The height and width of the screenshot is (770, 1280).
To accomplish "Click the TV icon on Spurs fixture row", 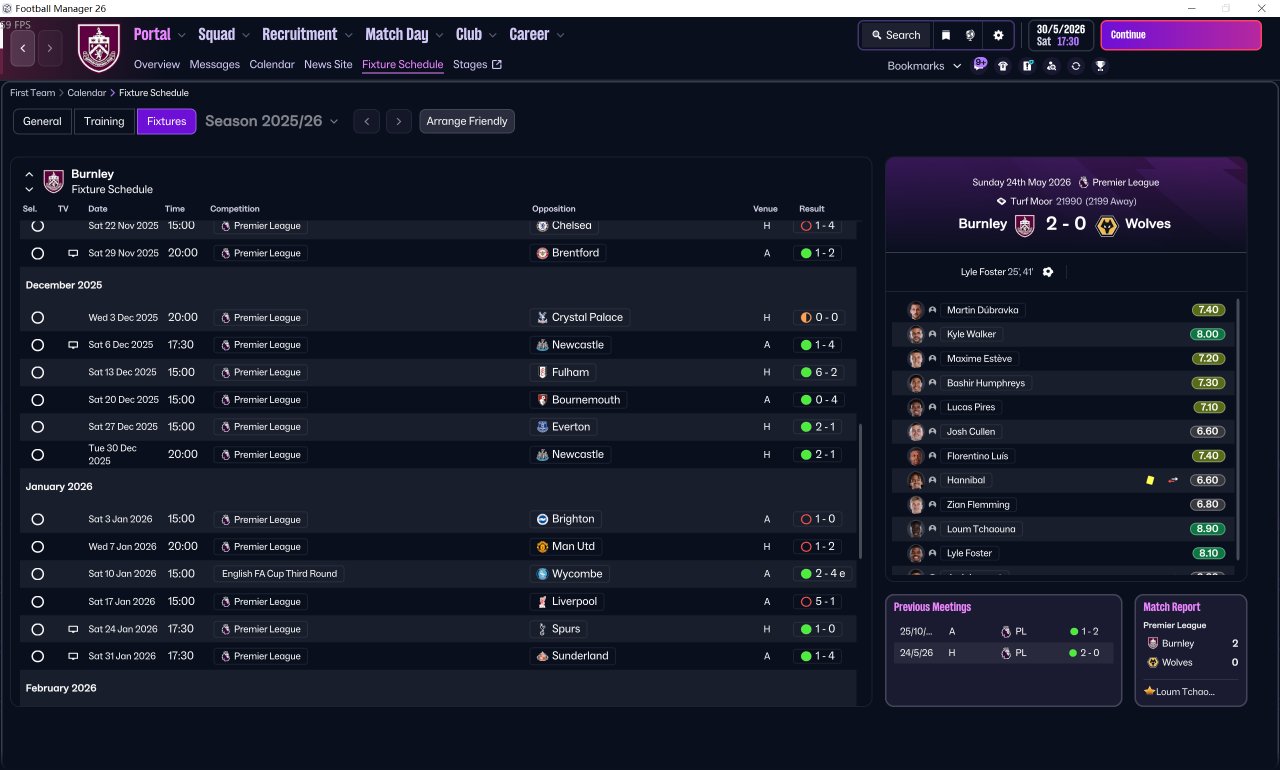I will [x=73, y=629].
